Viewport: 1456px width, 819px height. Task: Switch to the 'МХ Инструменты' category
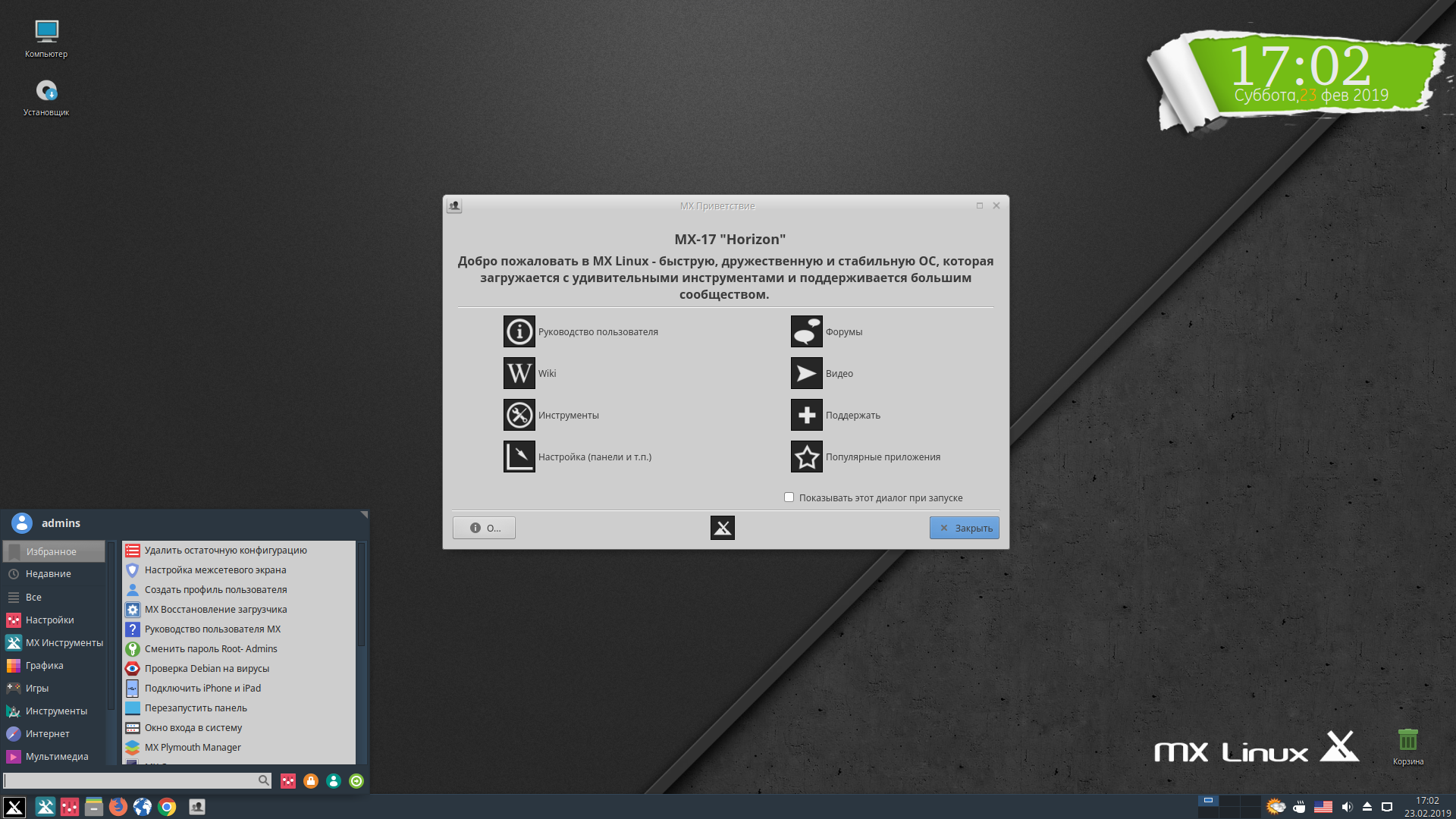[65, 642]
